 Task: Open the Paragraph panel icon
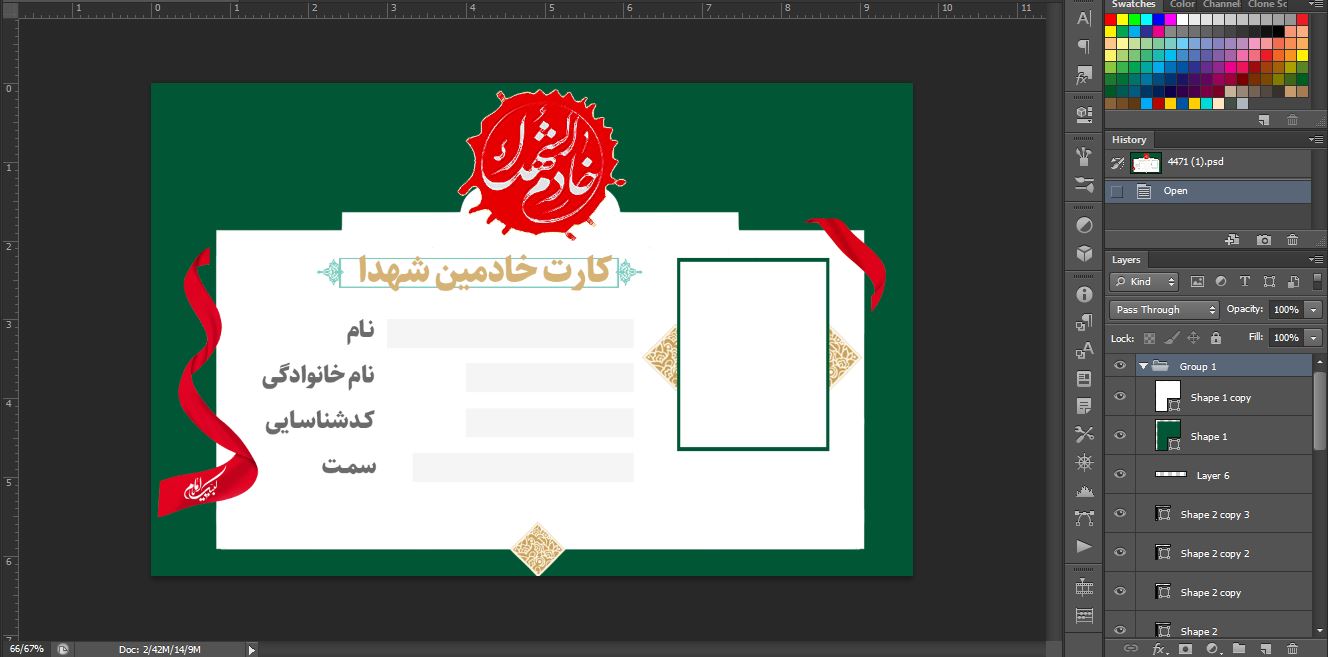1084,47
